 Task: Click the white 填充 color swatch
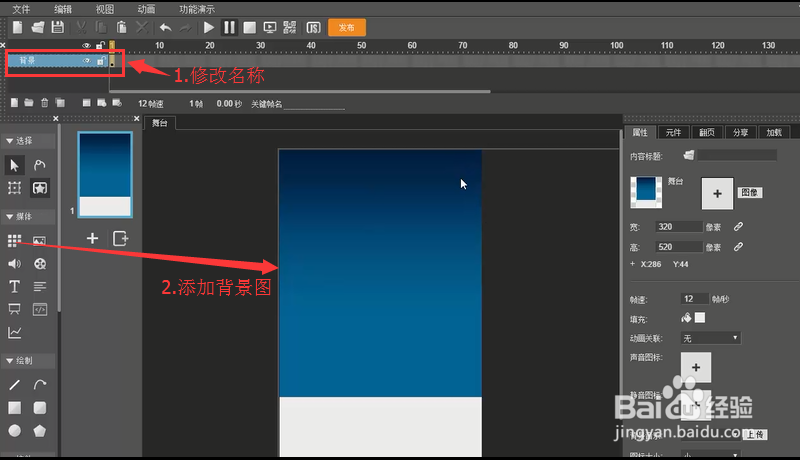click(x=700, y=318)
